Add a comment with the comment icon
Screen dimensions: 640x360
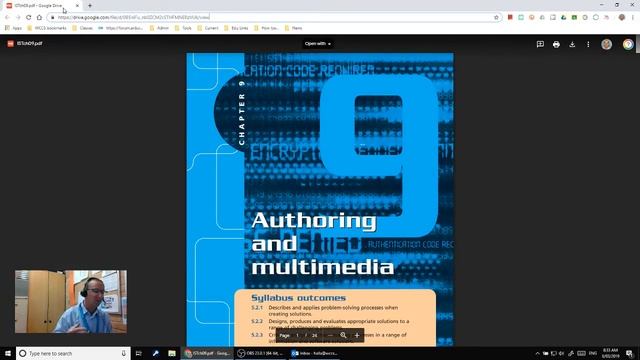pyautogui.click(x=540, y=44)
